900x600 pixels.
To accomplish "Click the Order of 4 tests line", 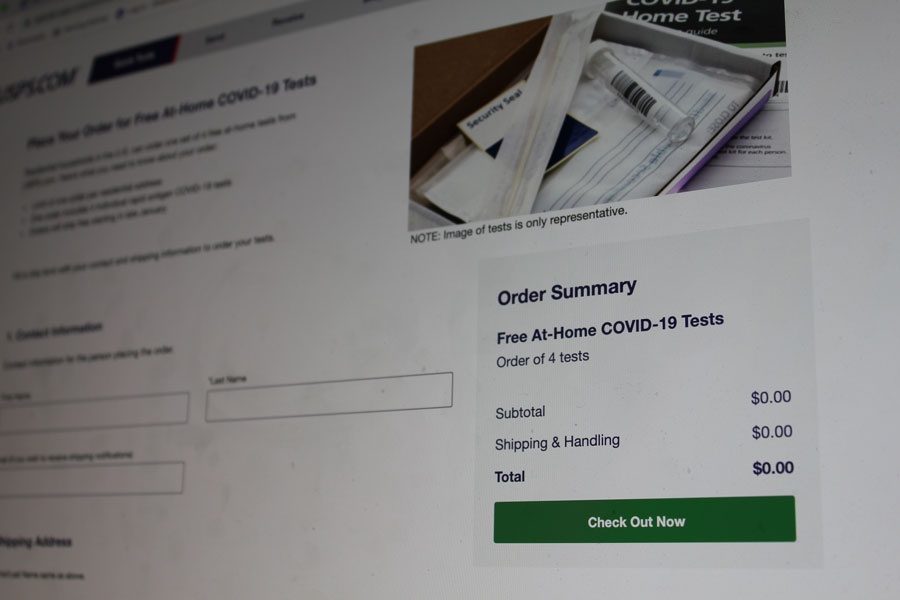I will (x=542, y=359).
